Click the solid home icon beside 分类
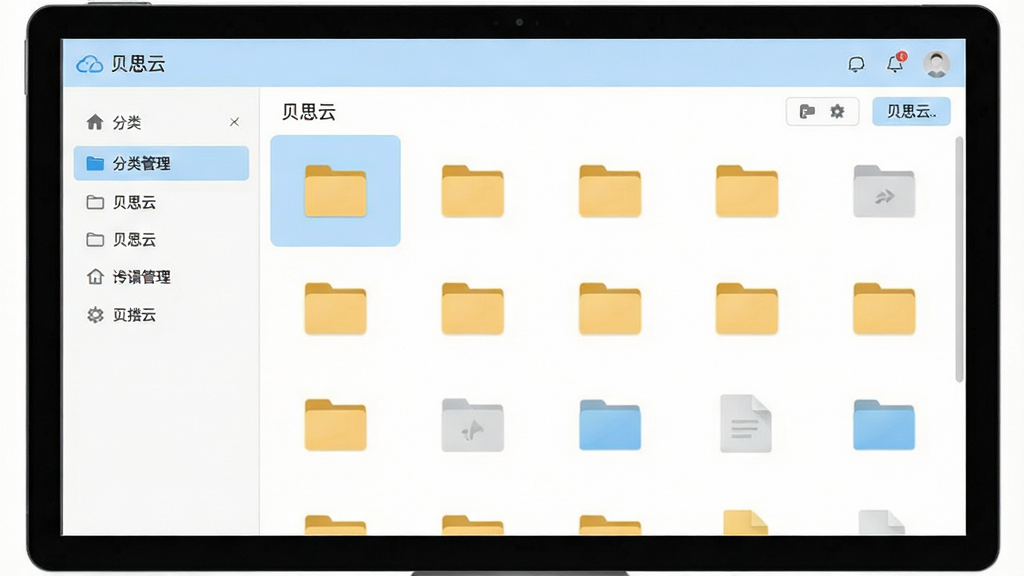 (95, 121)
